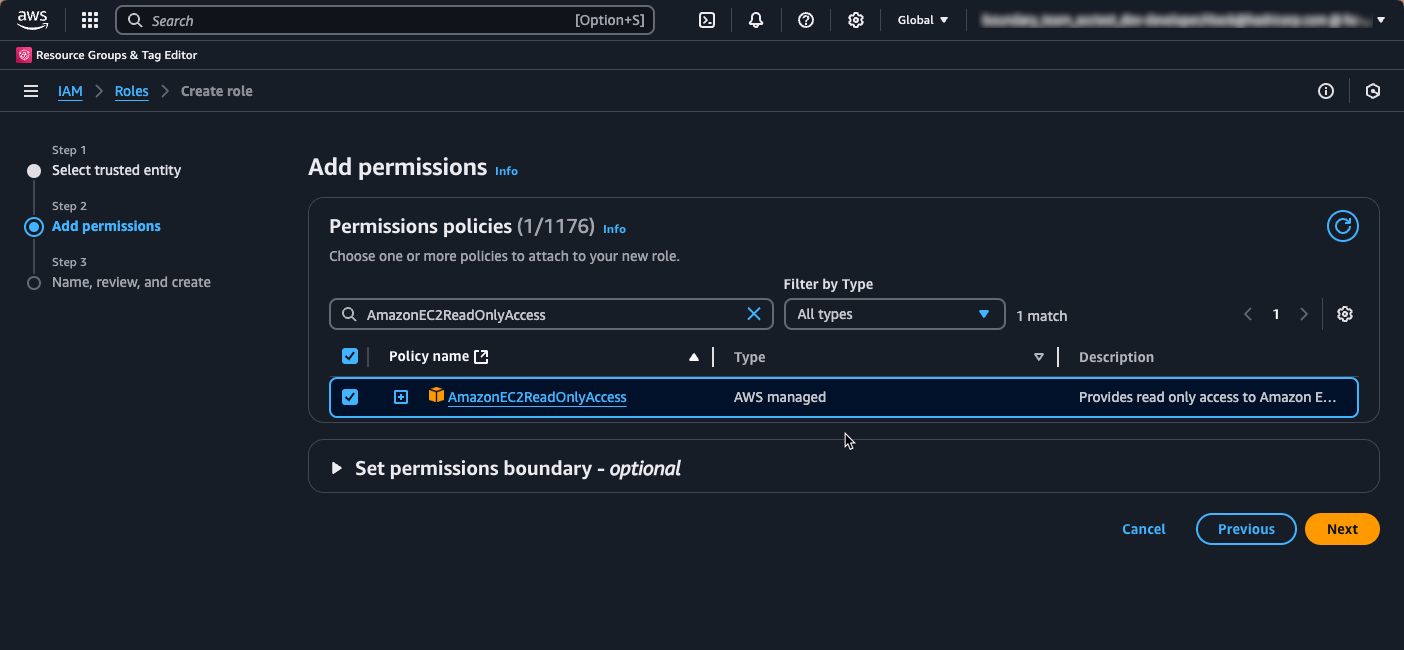Expand the AmazonEC2ReadOnlyAccess policy details
This screenshot has width=1404, height=650.
(401, 397)
